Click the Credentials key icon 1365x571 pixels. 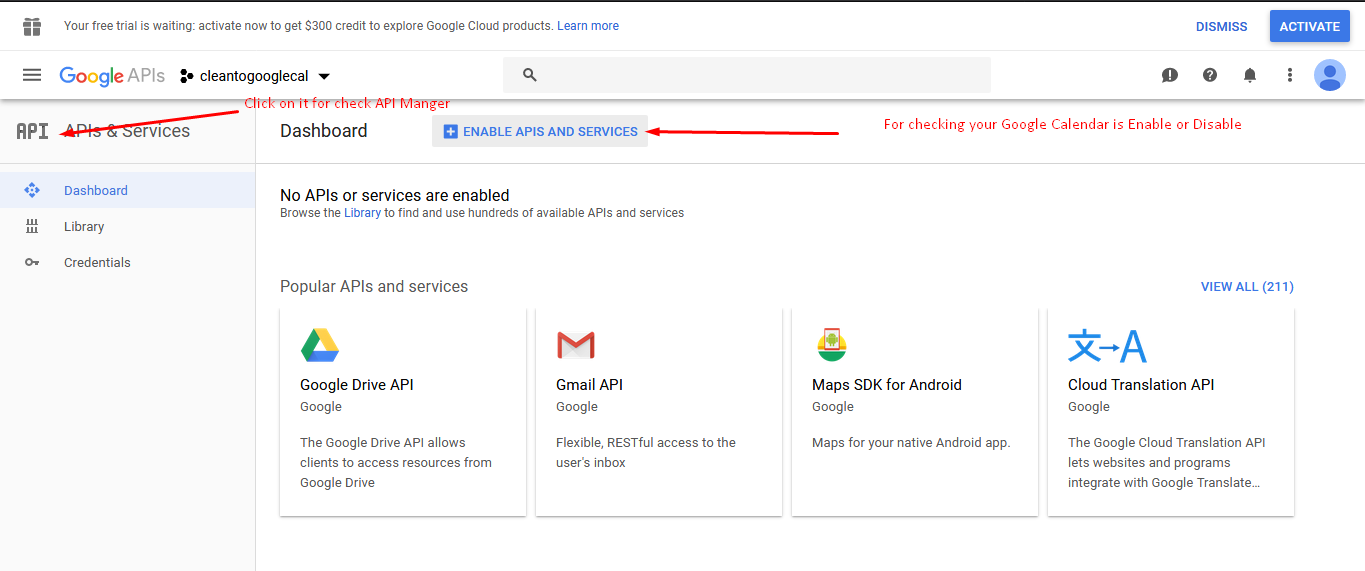coord(32,262)
